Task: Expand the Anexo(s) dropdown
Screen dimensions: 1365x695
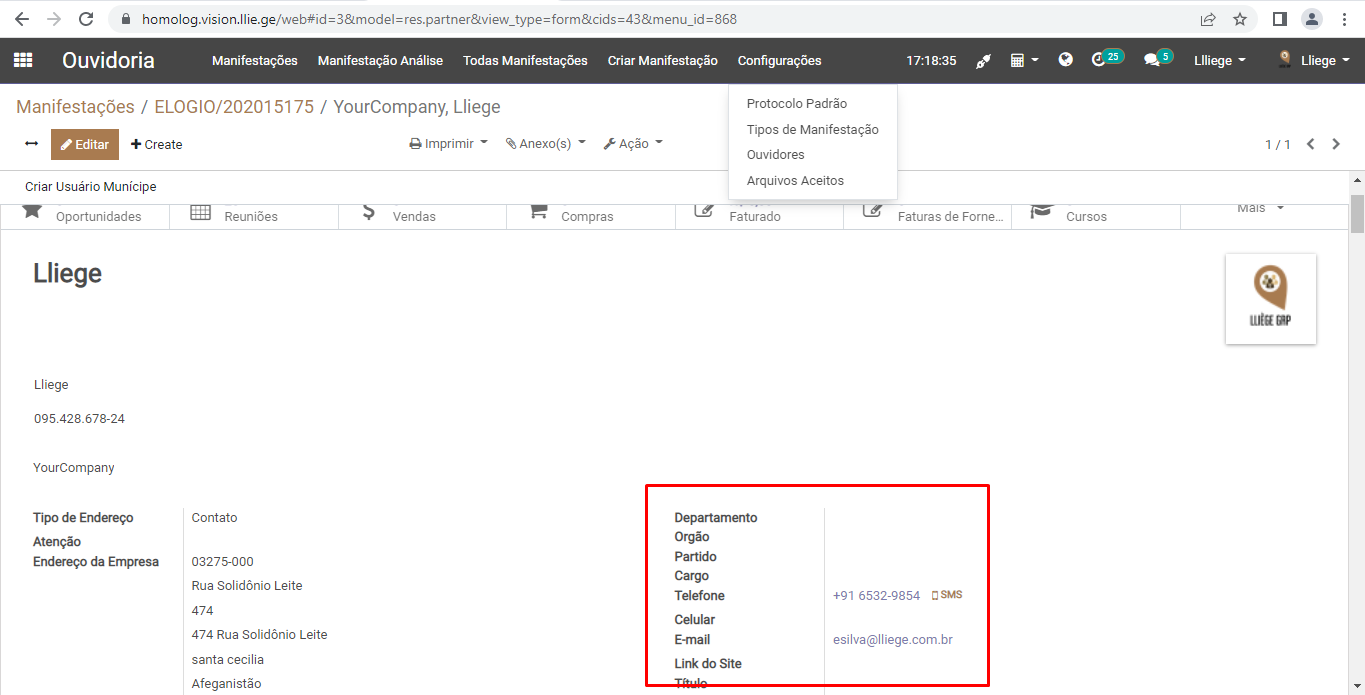Action: (x=545, y=144)
